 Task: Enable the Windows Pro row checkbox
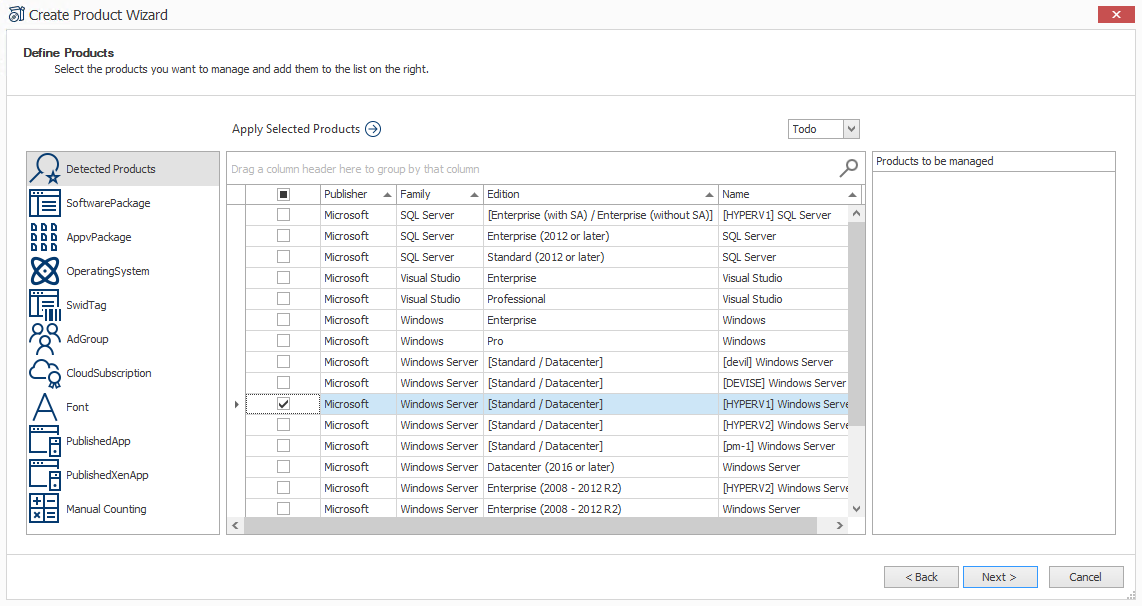283,341
